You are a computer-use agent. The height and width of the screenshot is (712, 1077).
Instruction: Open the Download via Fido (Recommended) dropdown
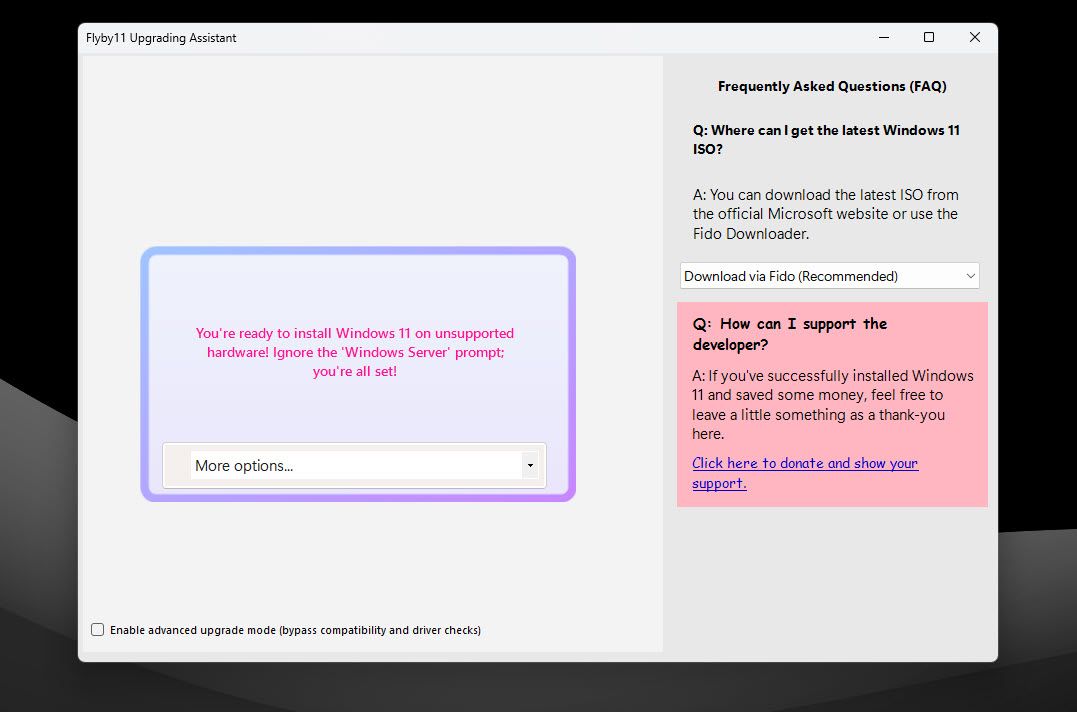tap(830, 276)
